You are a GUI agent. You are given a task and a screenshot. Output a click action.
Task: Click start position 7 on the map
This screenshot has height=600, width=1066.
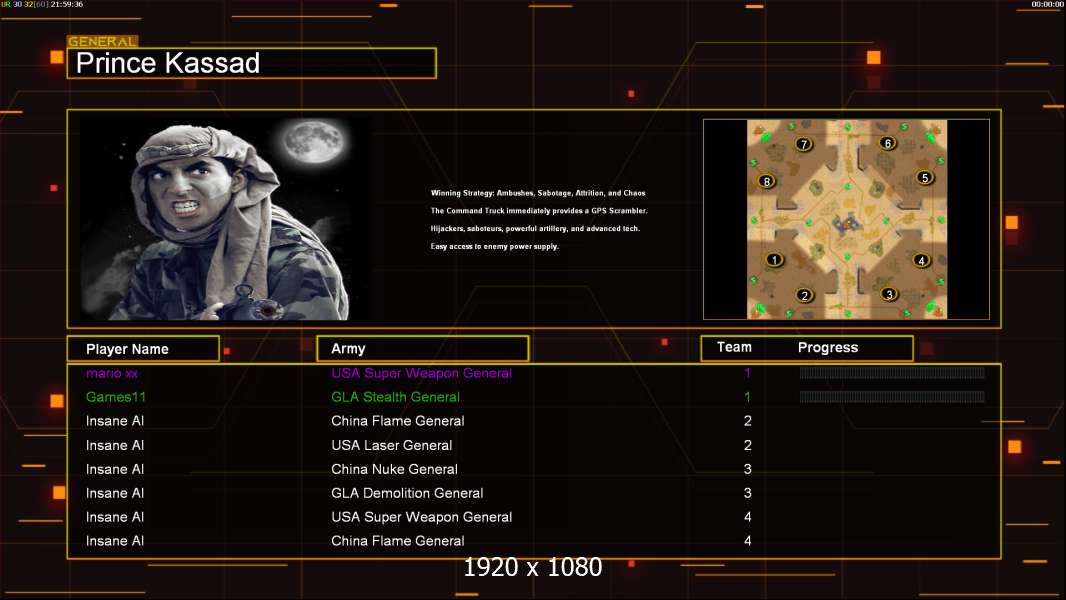(x=804, y=144)
